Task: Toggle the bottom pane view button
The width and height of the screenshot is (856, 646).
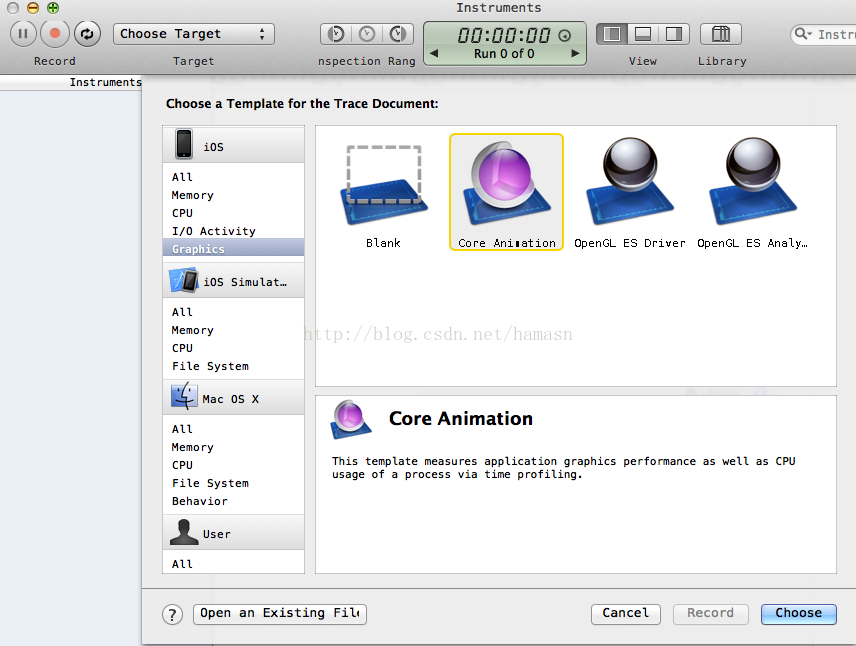Action: point(643,34)
